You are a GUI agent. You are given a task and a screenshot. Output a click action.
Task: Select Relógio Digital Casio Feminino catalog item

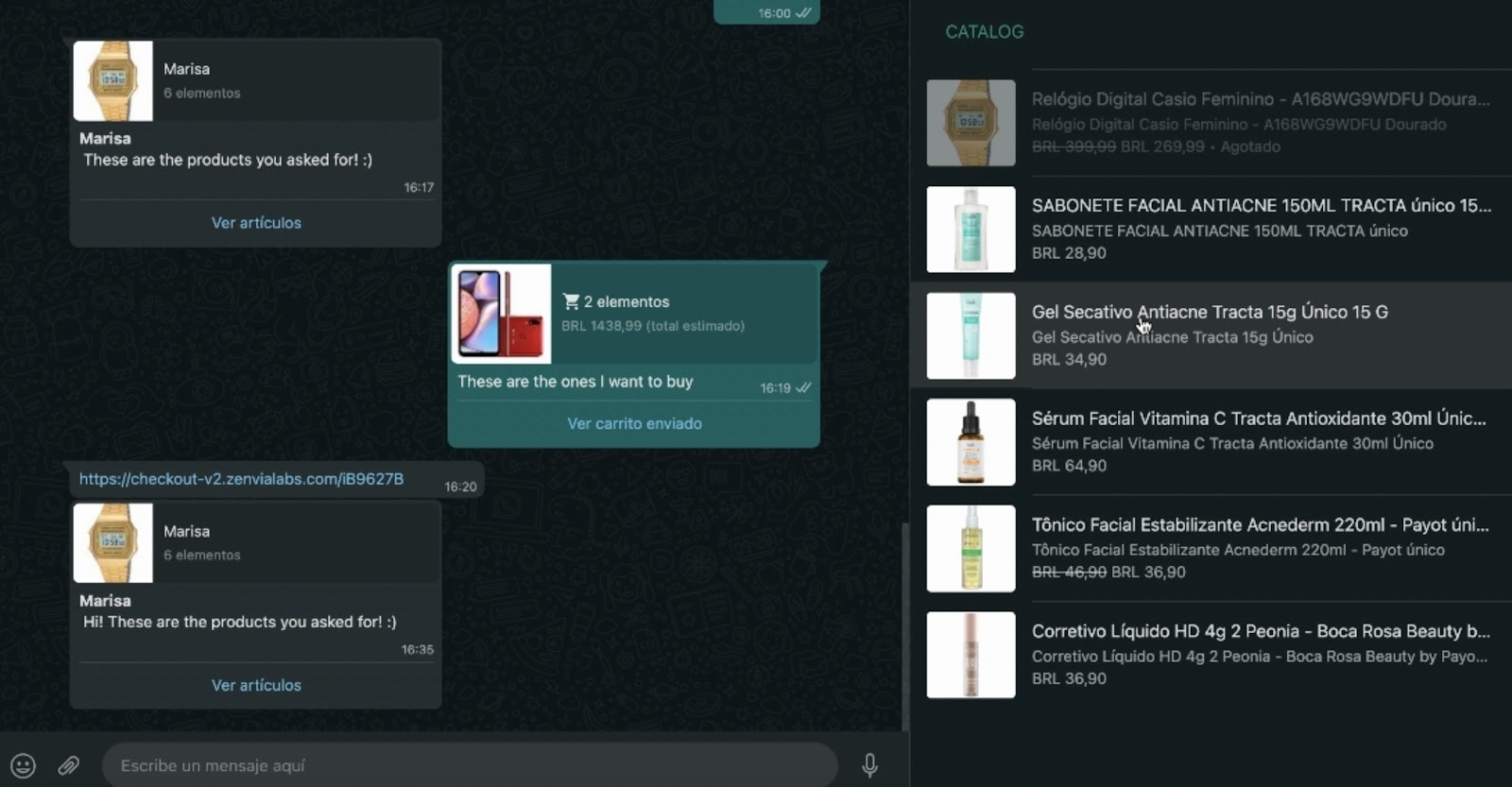[x=1211, y=123]
